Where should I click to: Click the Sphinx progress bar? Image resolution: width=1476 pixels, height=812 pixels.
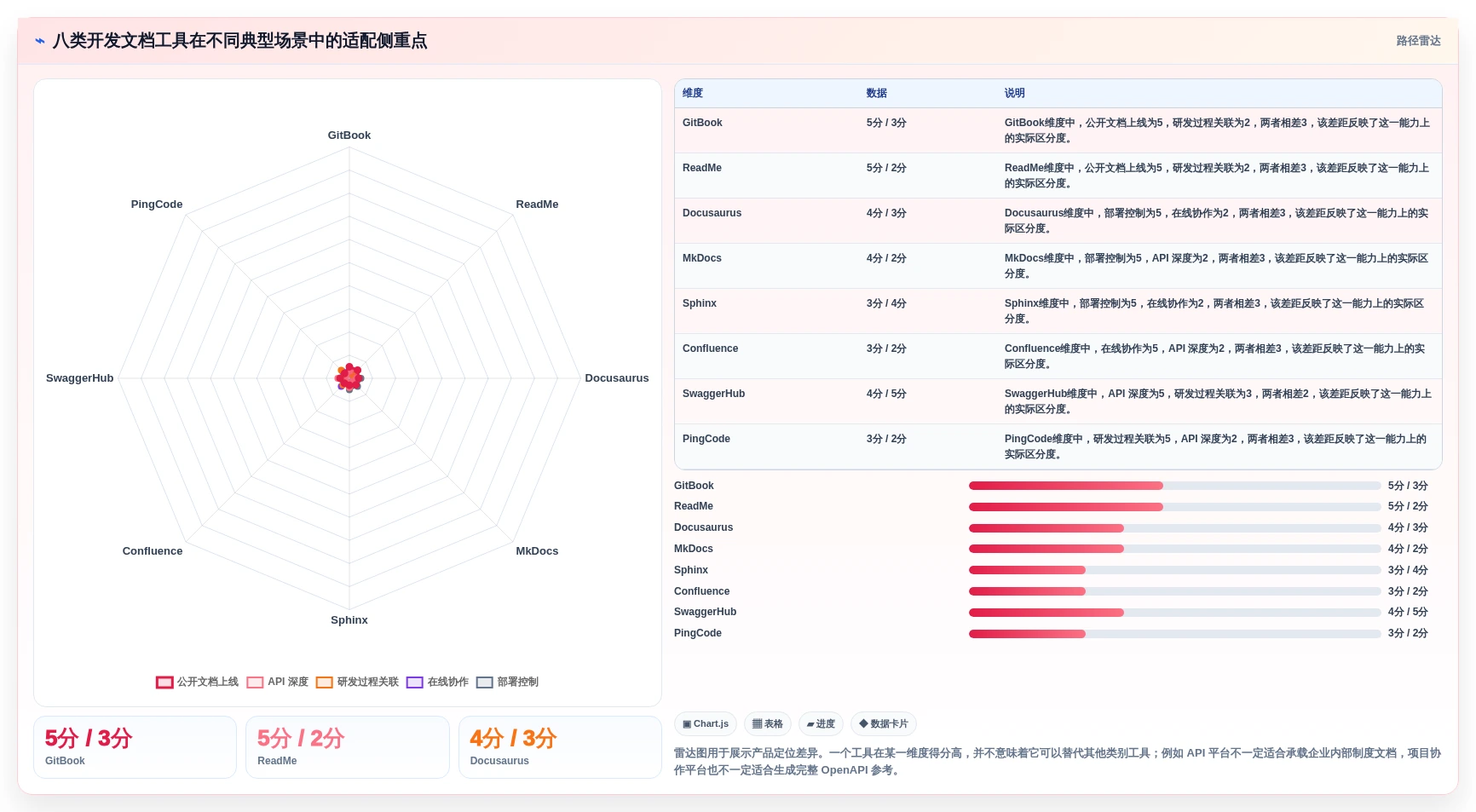pos(1174,570)
